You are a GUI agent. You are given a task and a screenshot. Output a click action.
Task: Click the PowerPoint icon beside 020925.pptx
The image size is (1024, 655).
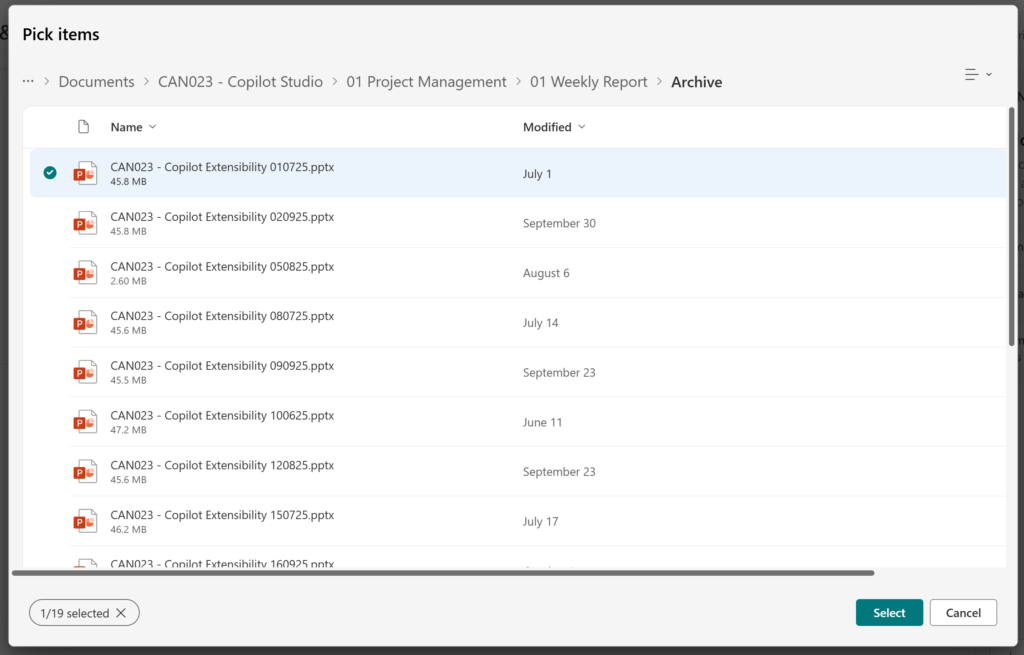tap(85, 222)
